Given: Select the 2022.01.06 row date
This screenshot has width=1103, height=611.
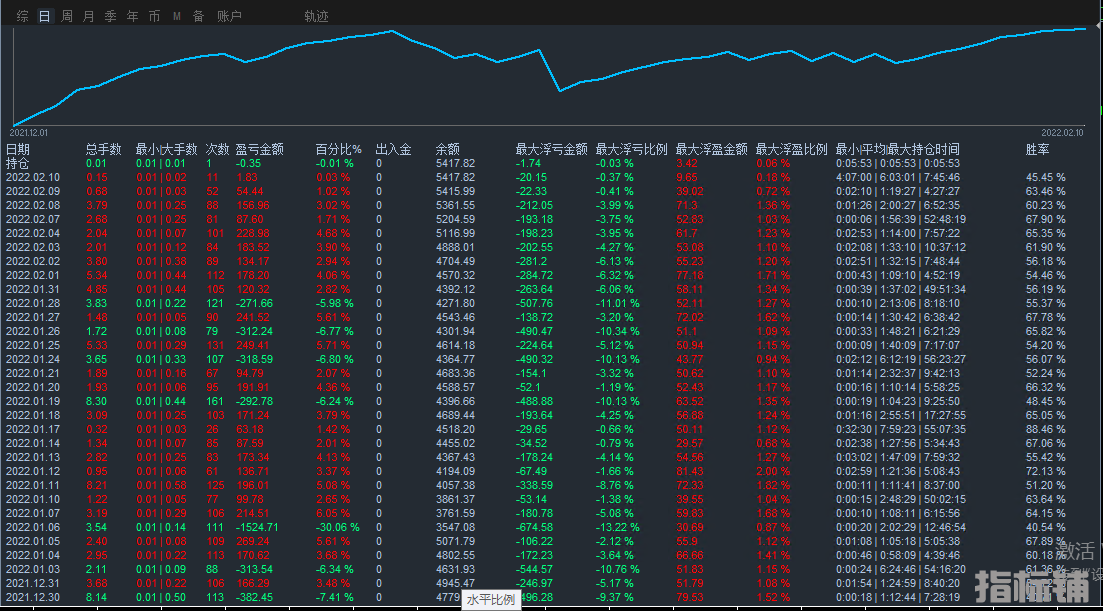Looking at the screenshot, I should tap(33, 527).
